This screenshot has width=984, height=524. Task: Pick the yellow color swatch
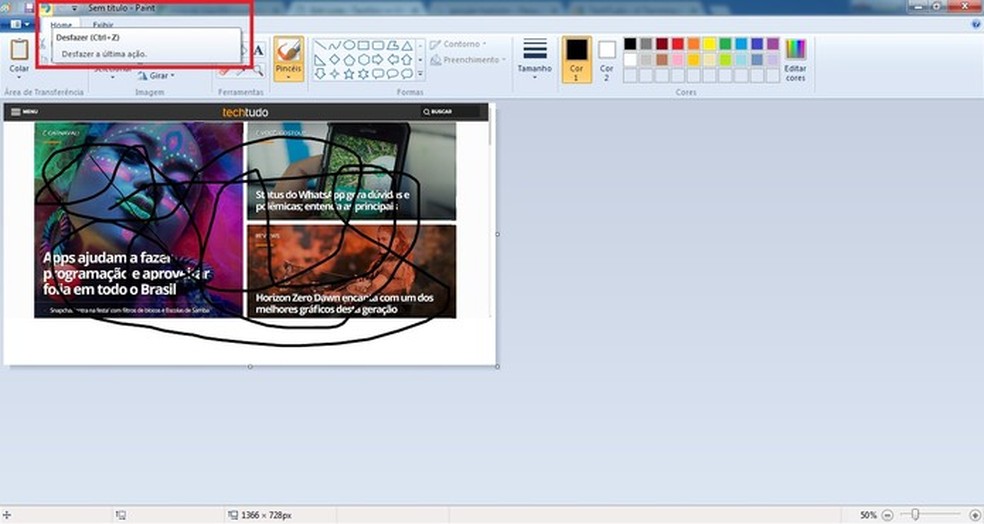click(709, 44)
